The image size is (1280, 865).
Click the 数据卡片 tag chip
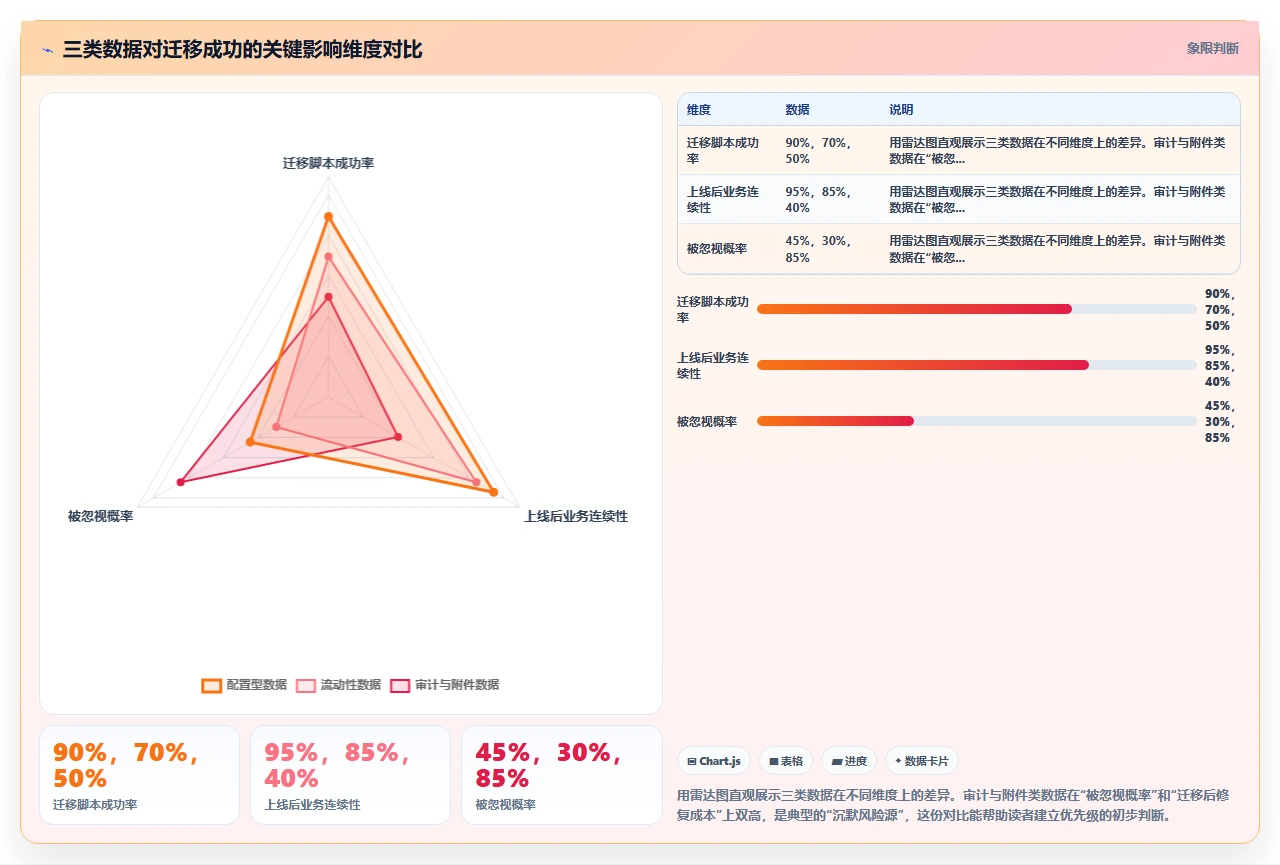coord(921,761)
